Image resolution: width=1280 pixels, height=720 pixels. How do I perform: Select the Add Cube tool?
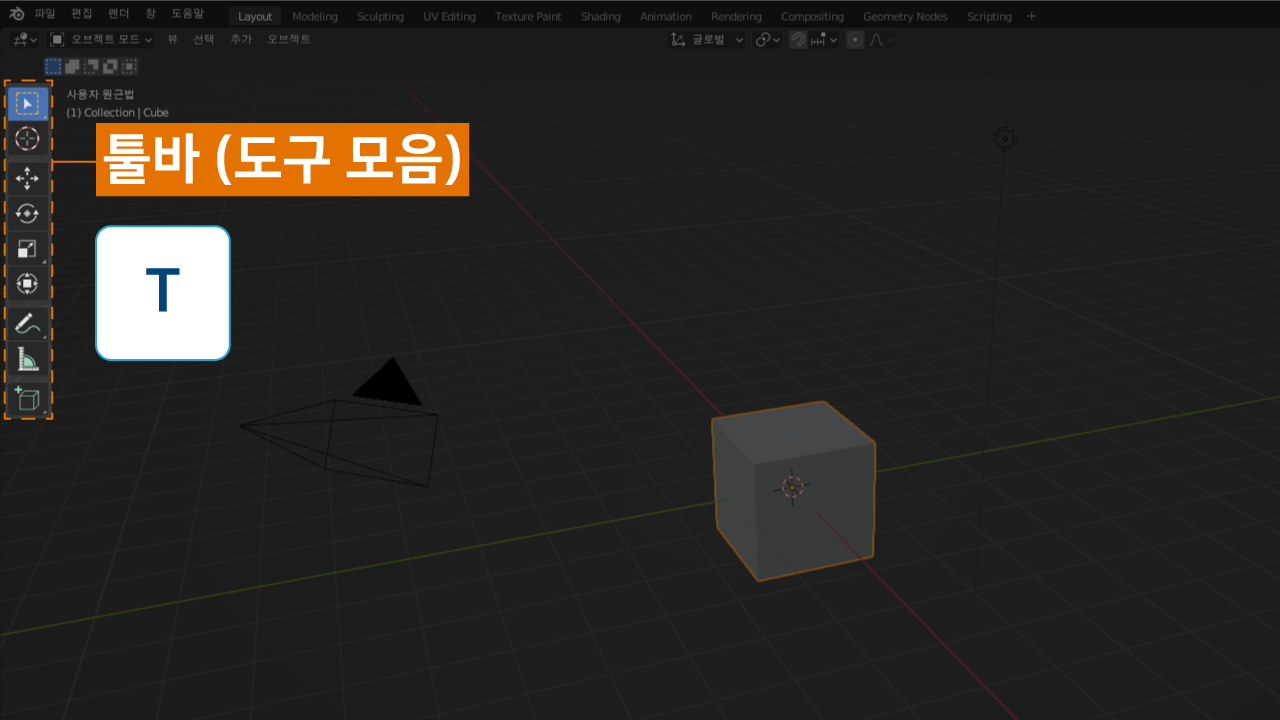coord(28,398)
